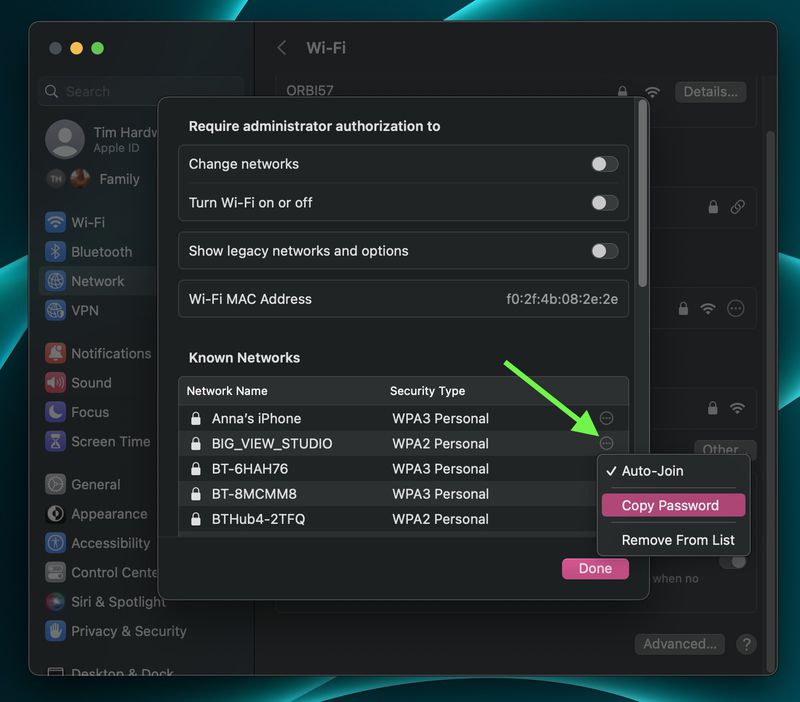
Task: Select Copy Password from the menu
Action: pyautogui.click(x=672, y=505)
